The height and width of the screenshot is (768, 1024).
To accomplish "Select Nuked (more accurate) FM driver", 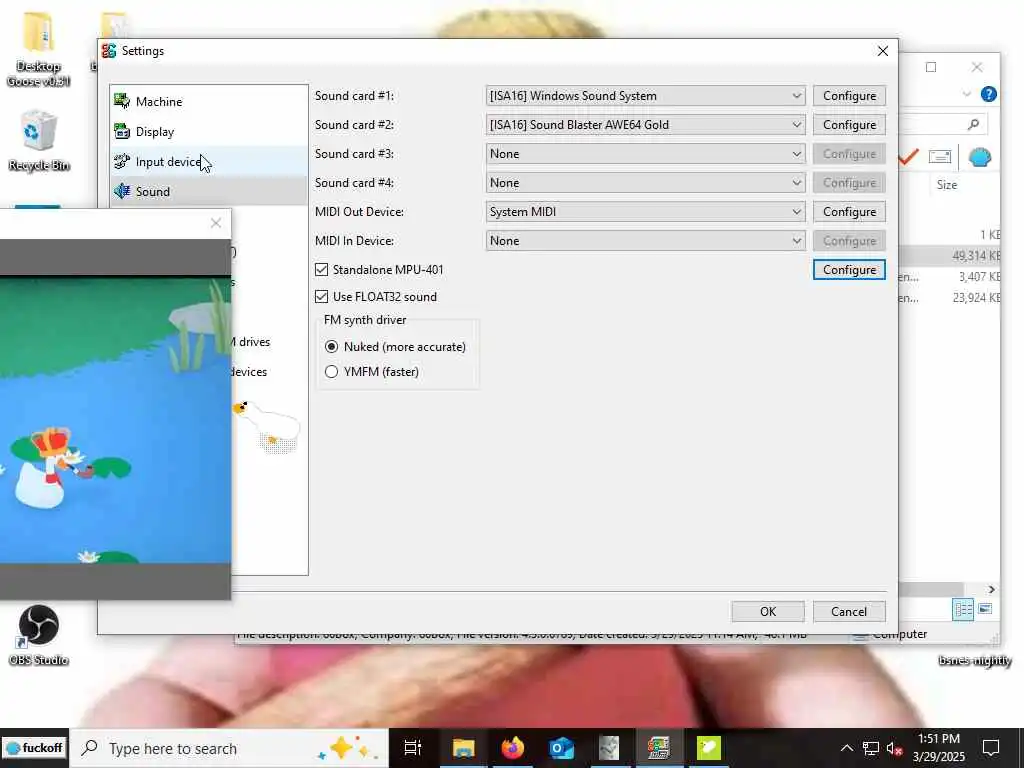I will [332, 347].
